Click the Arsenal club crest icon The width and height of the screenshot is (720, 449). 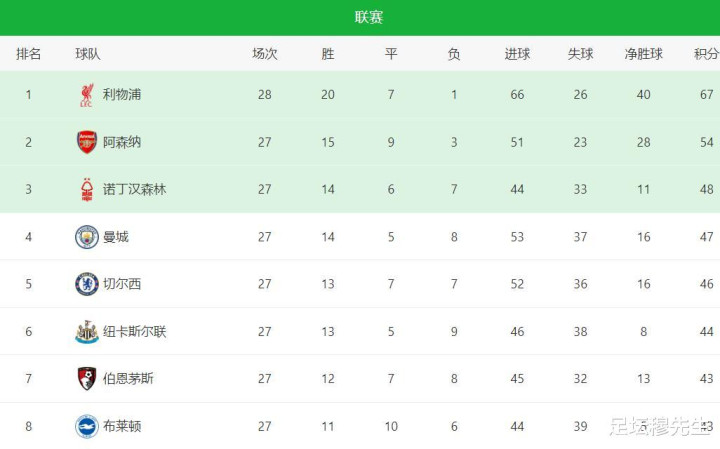(87, 142)
